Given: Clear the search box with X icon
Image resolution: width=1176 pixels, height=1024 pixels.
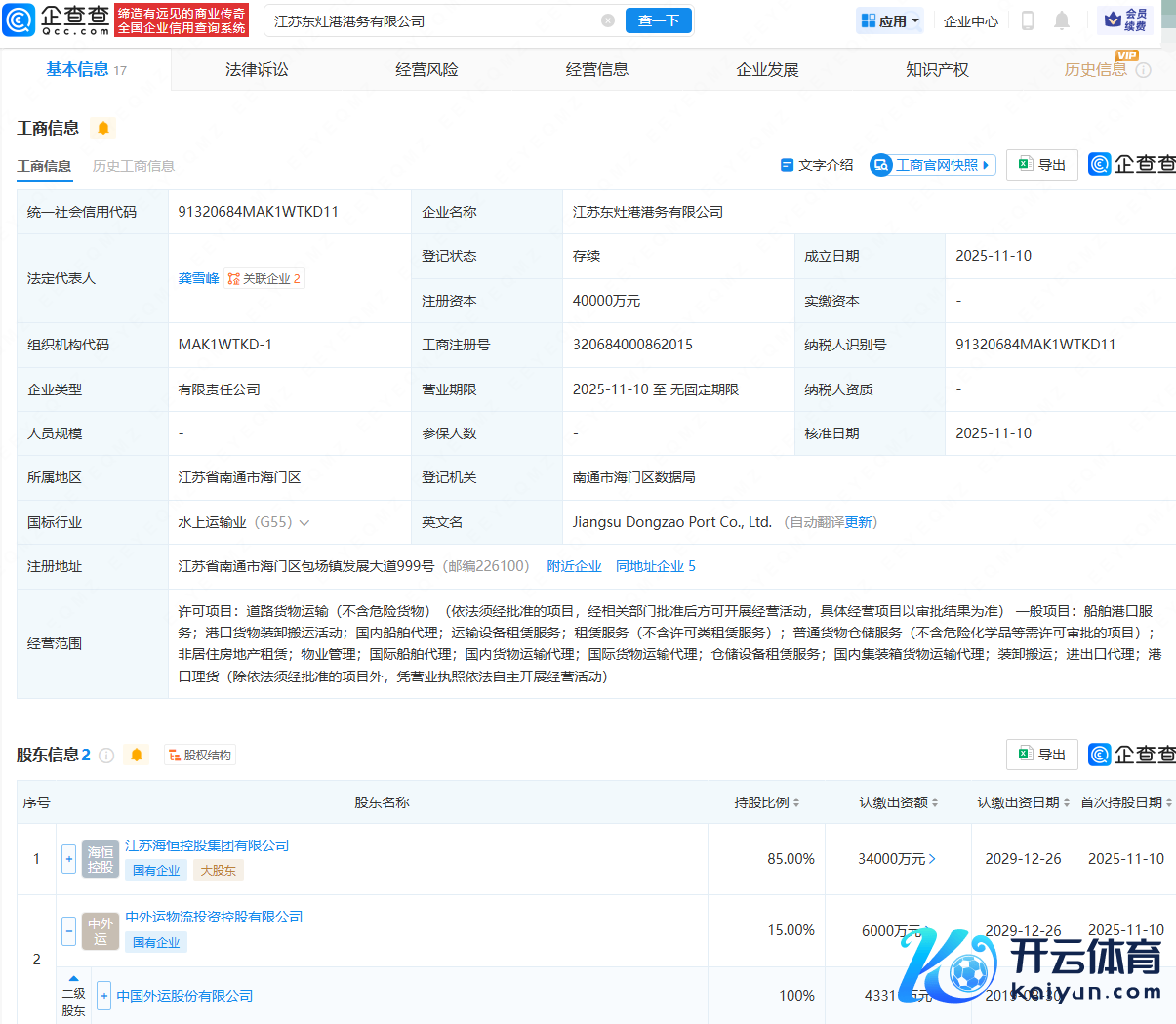Looking at the screenshot, I should (x=607, y=20).
